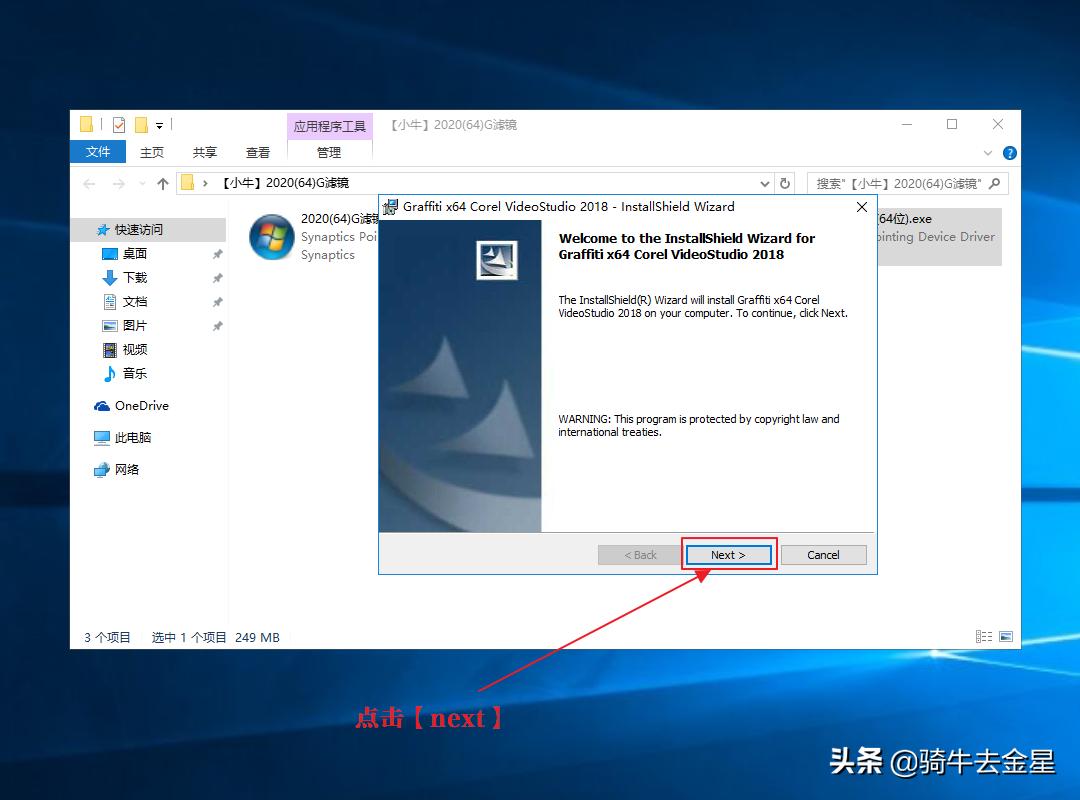Open 视频 folder in sidebar
The image size is (1080, 800).
(134, 349)
